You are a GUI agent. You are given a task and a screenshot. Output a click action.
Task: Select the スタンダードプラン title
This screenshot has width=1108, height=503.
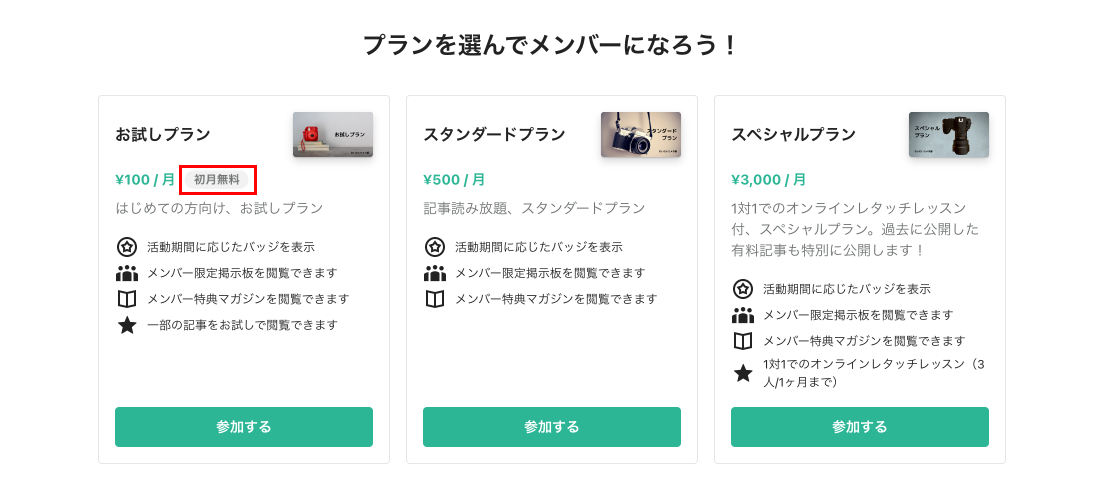coord(494,134)
